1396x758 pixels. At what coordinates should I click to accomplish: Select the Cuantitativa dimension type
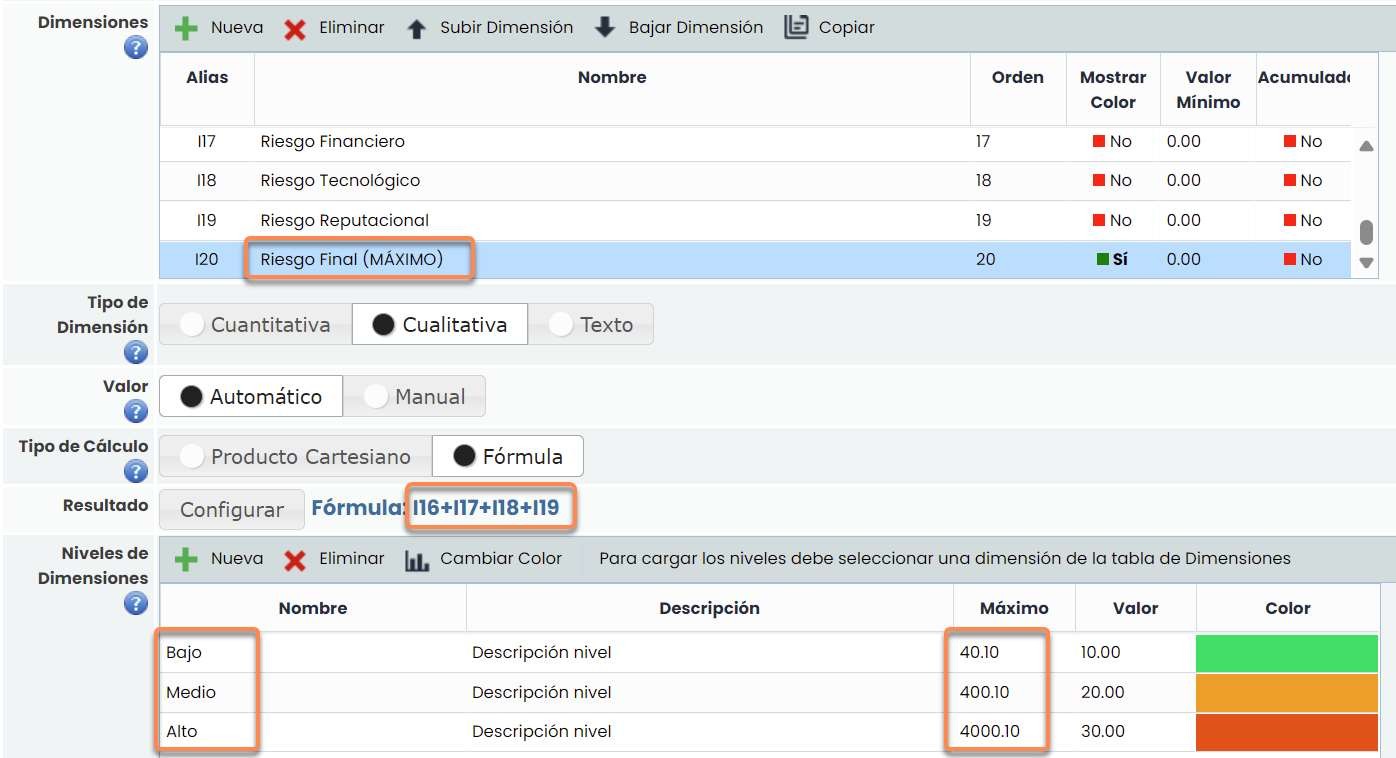[256, 325]
